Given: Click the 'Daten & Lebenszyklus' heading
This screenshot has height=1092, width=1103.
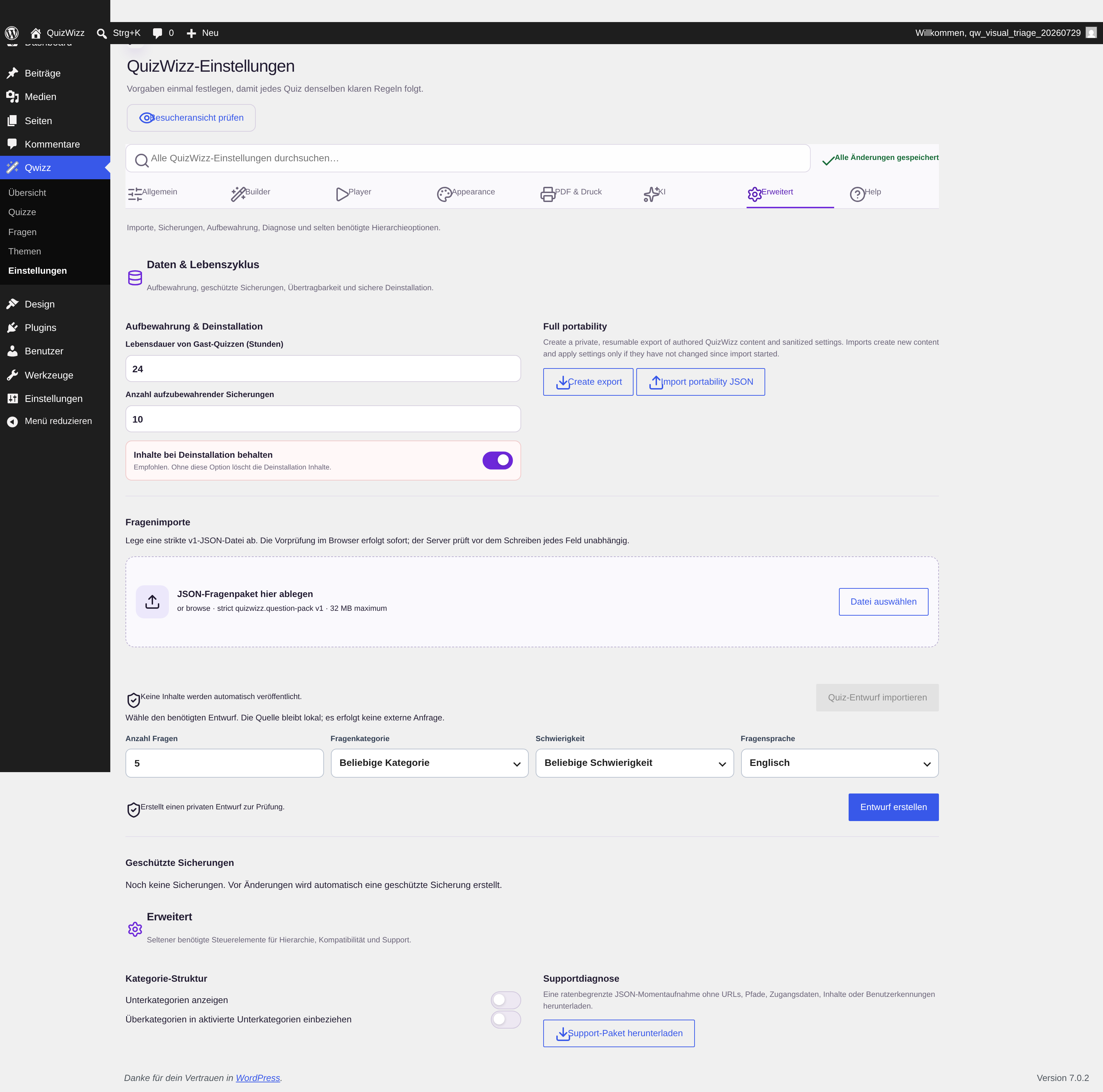Looking at the screenshot, I should [x=203, y=265].
